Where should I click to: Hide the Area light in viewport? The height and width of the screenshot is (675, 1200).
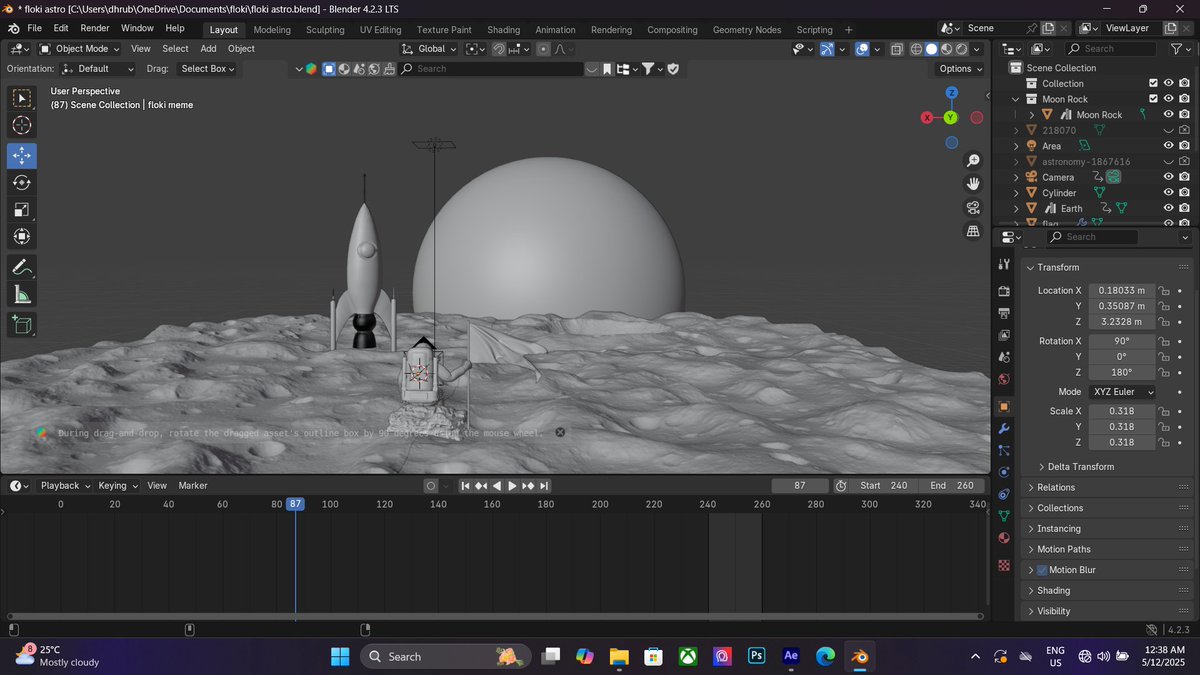coord(1168,146)
